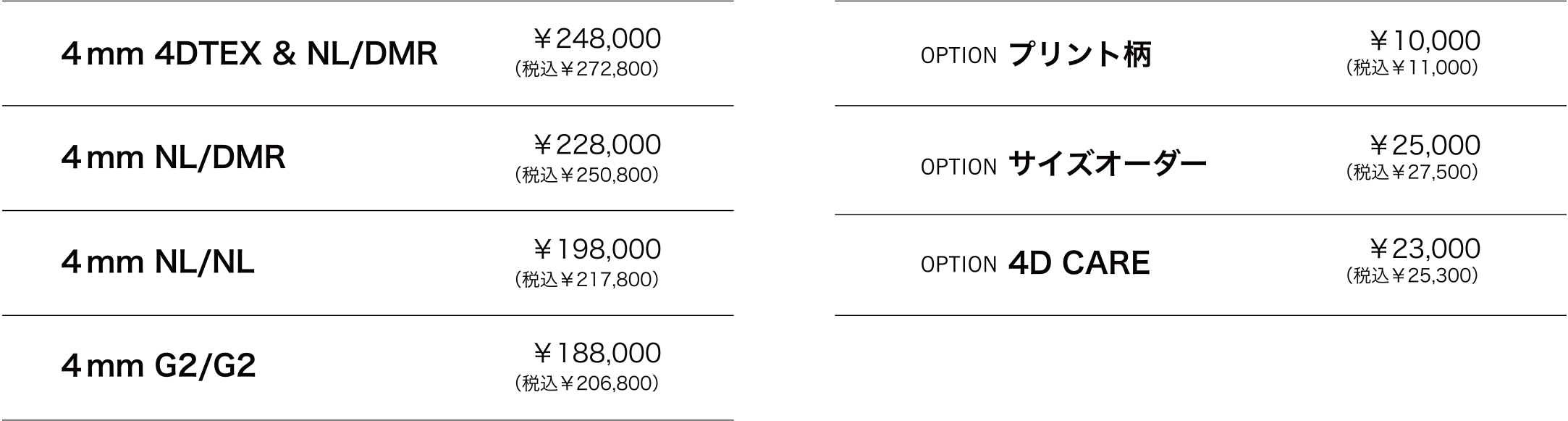Viewport: 1568px width, 421px height.
Task: Click the tax-included ¥206,800 text
Action: pyautogui.click(x=587, y=384)
